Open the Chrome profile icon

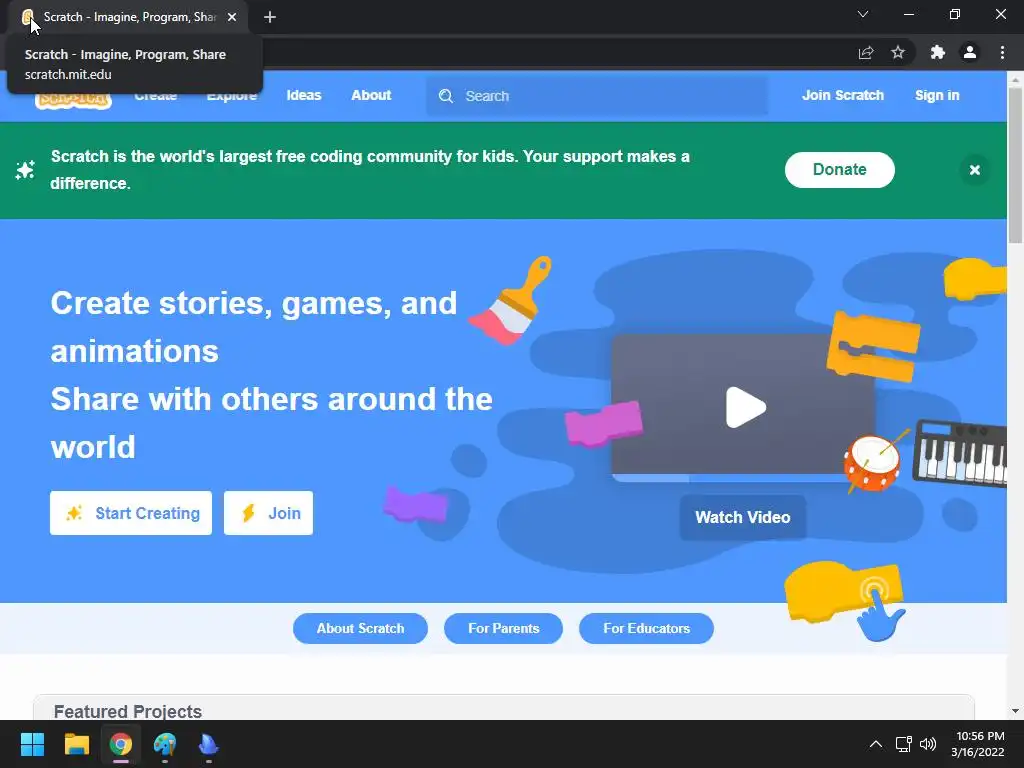click(970, 52)
